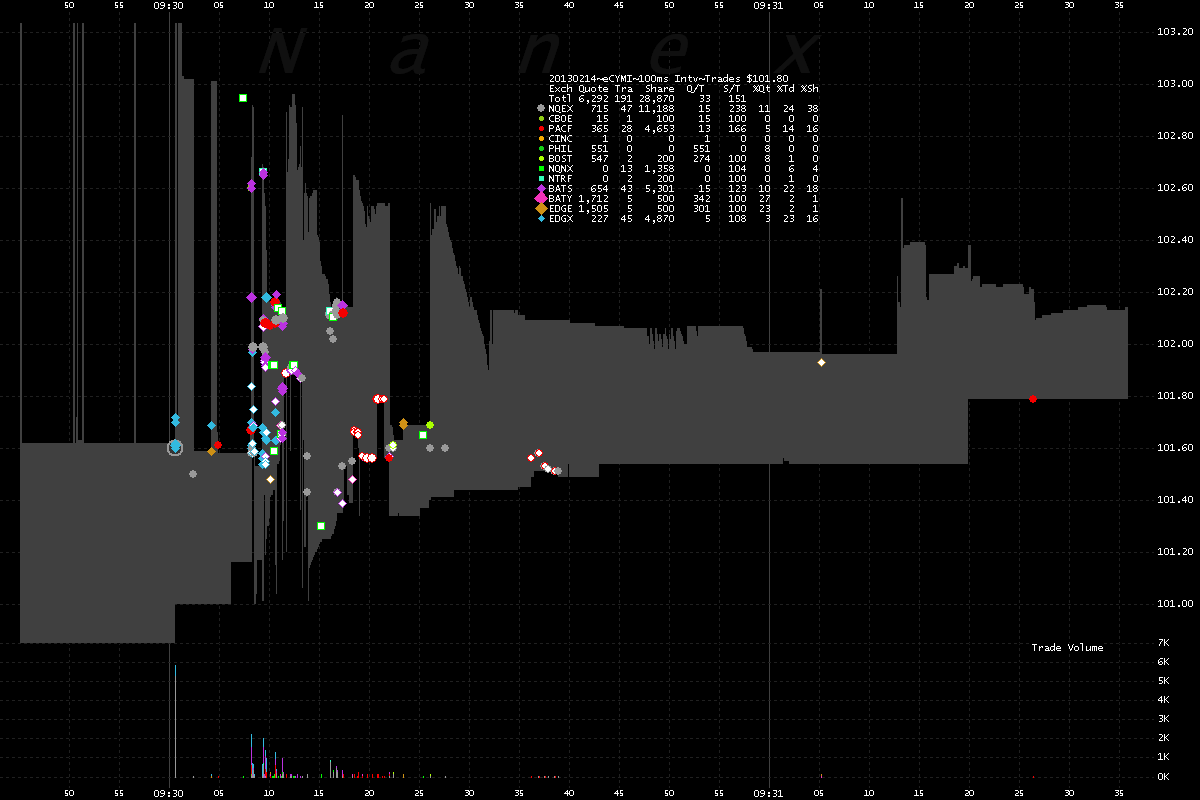Click total share value 28,870
This screenshot has width=1200, height=800.
(x=657, y=98)
